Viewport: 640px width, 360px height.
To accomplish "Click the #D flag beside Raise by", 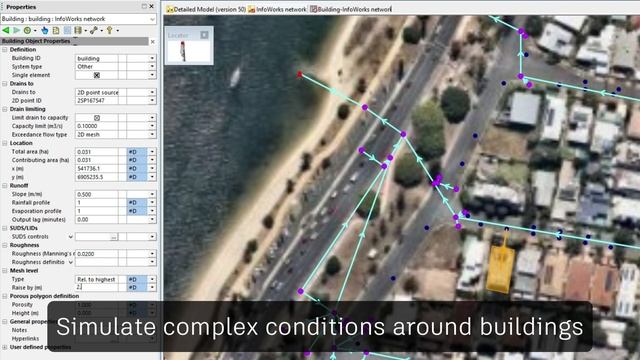I will coord(137,288).
